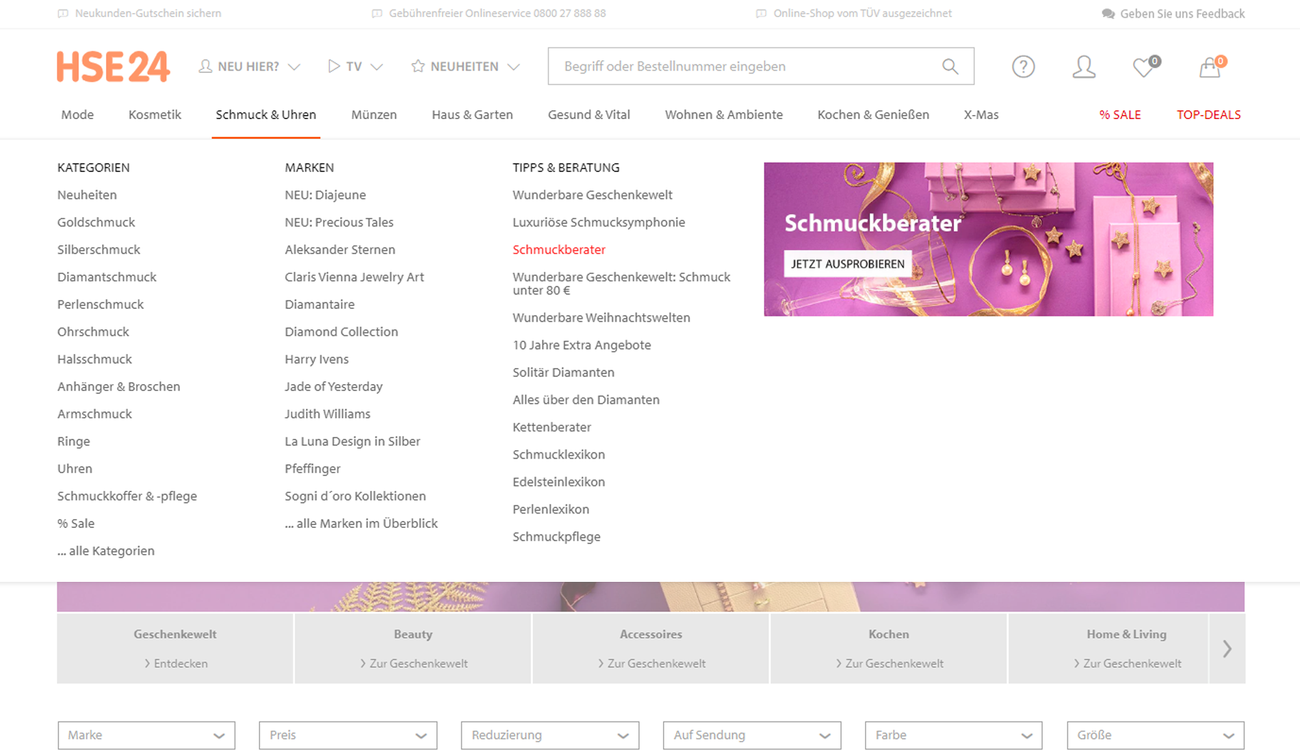Open the Diamantschmuck category link
The height and width of the screenshot is (753, 1300).
[107, 277]
